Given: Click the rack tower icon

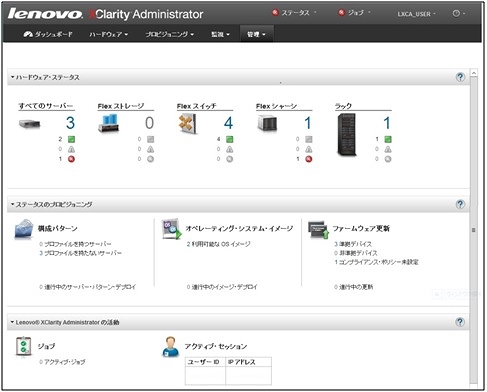Looking at the screenshot, I should 347,135.
